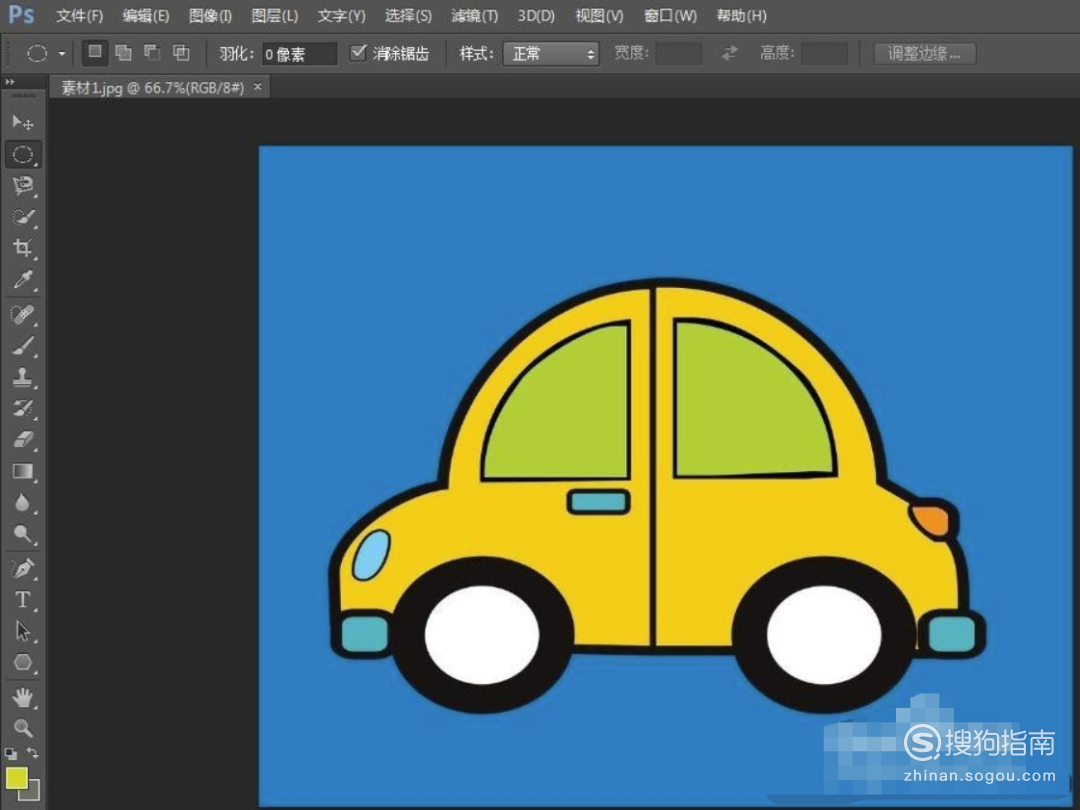1080x810 pixels.
Task: Click the feather (羽化) pixel input field
Action: pos(300,54)
